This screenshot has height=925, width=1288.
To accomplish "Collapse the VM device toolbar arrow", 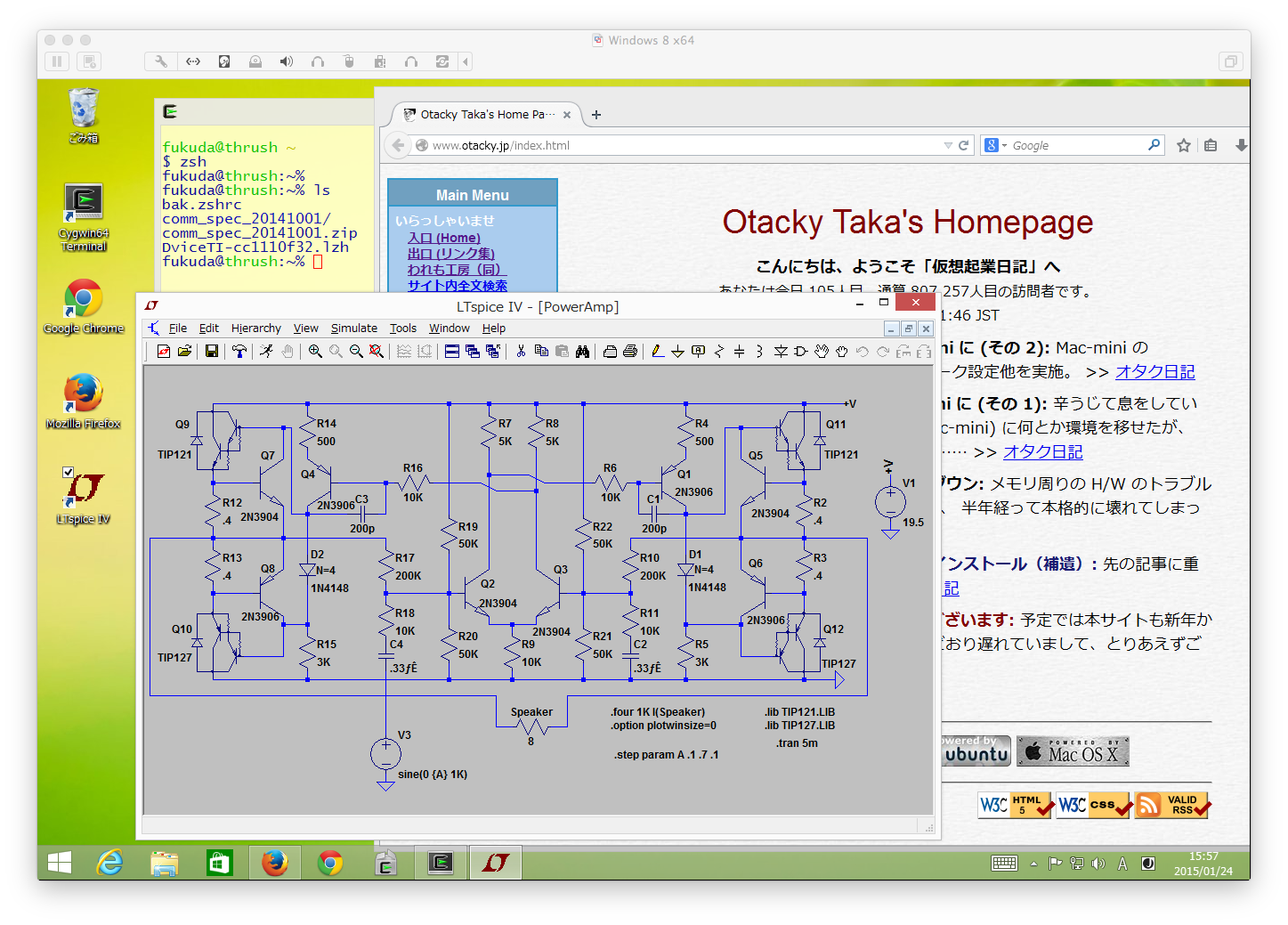I will [466, 61].
